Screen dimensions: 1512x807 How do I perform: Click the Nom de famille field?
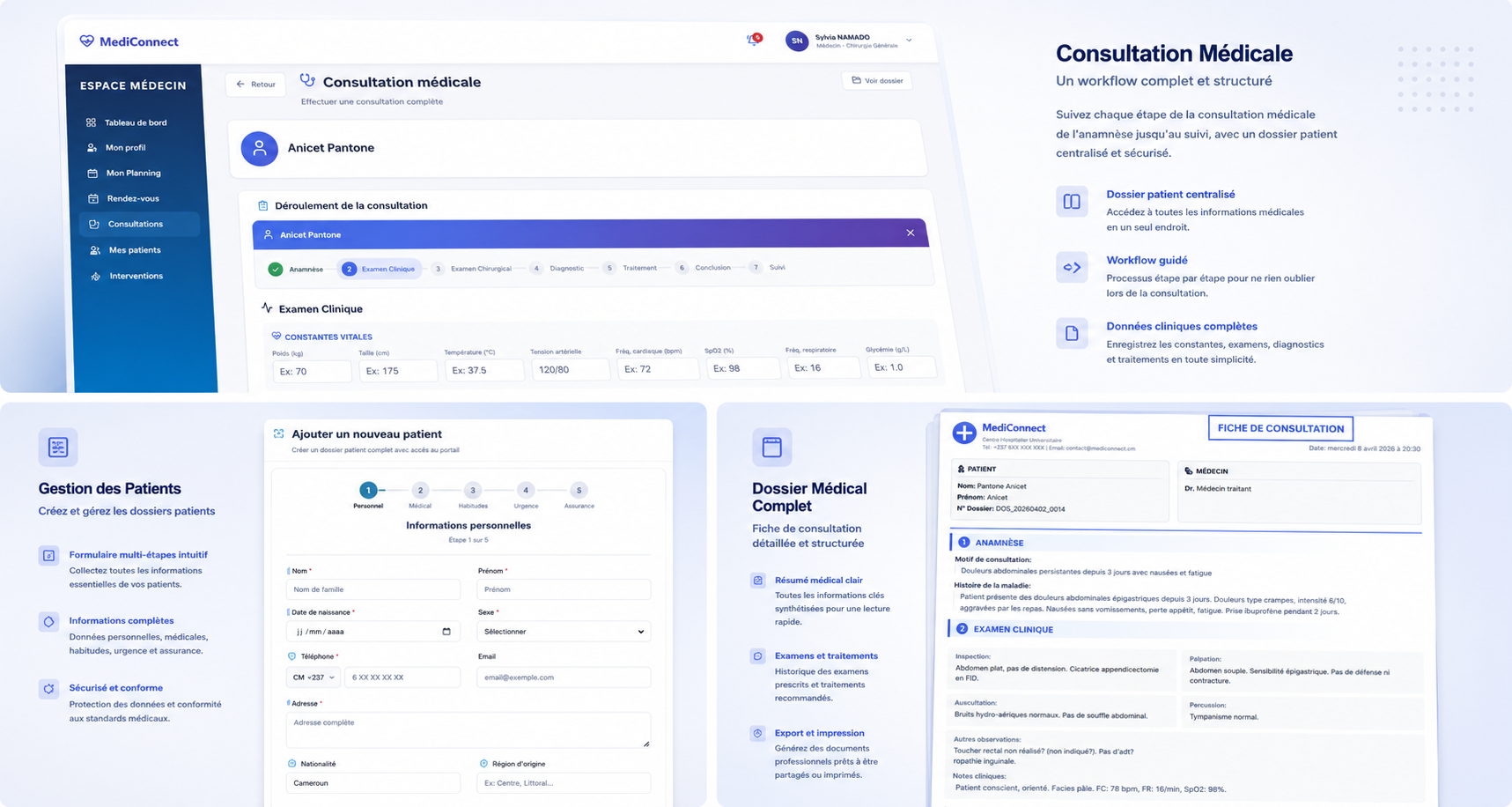pyautogui.click(x=373, y=589)
